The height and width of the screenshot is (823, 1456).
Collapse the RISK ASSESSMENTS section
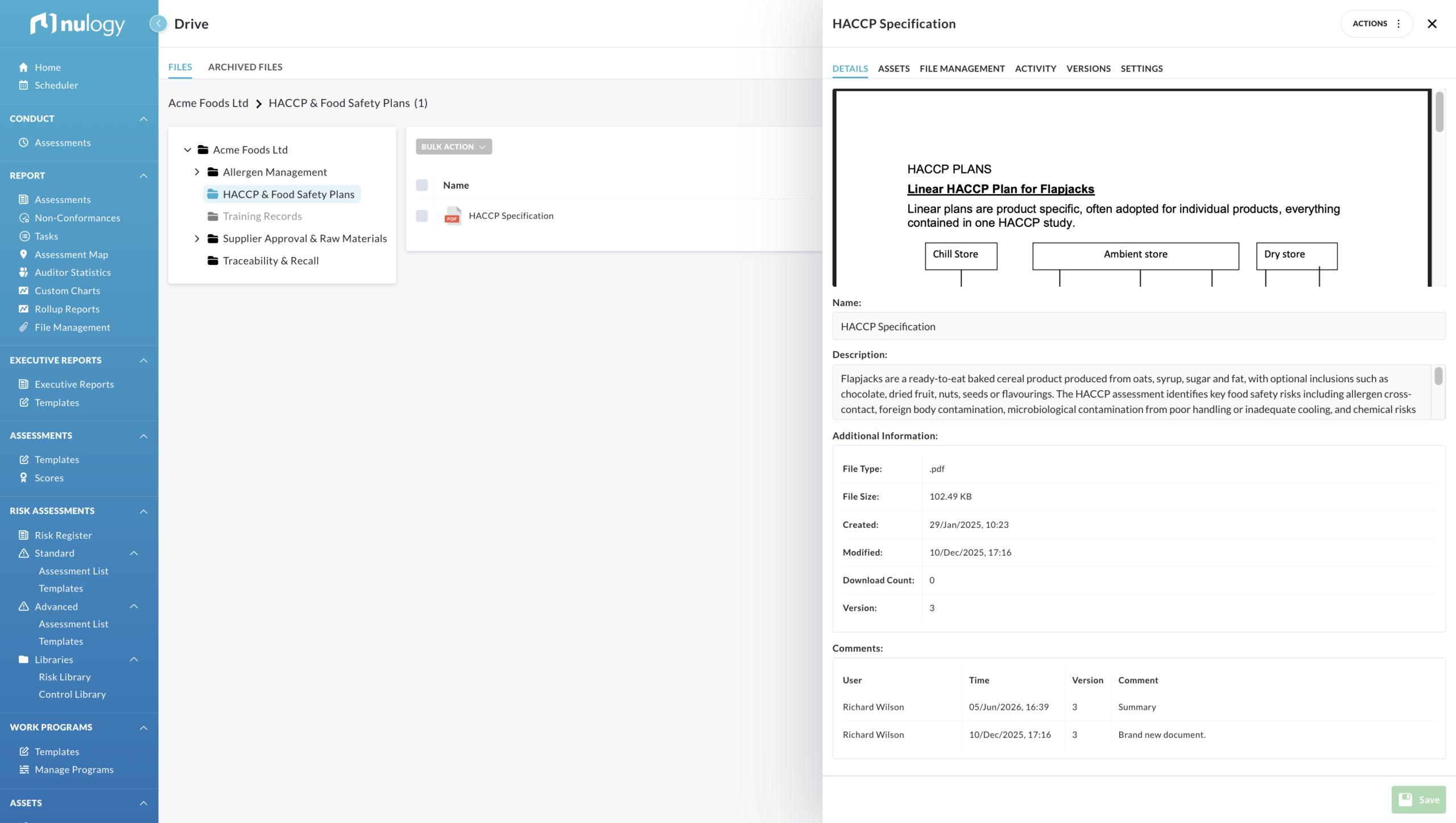pyautogui.click(x=143, y=511)
